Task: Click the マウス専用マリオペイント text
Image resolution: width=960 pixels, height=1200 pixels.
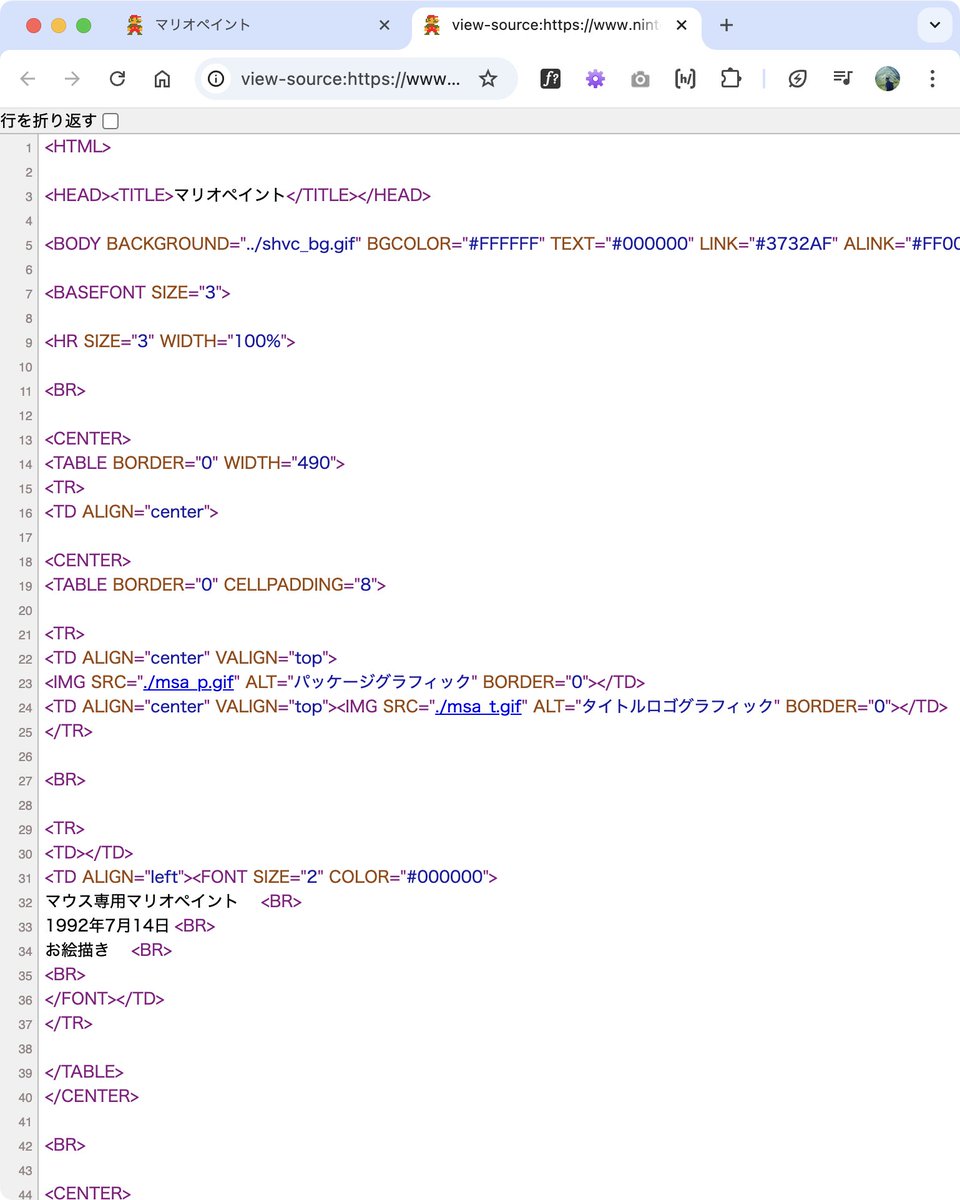Action: pos(142,901)
